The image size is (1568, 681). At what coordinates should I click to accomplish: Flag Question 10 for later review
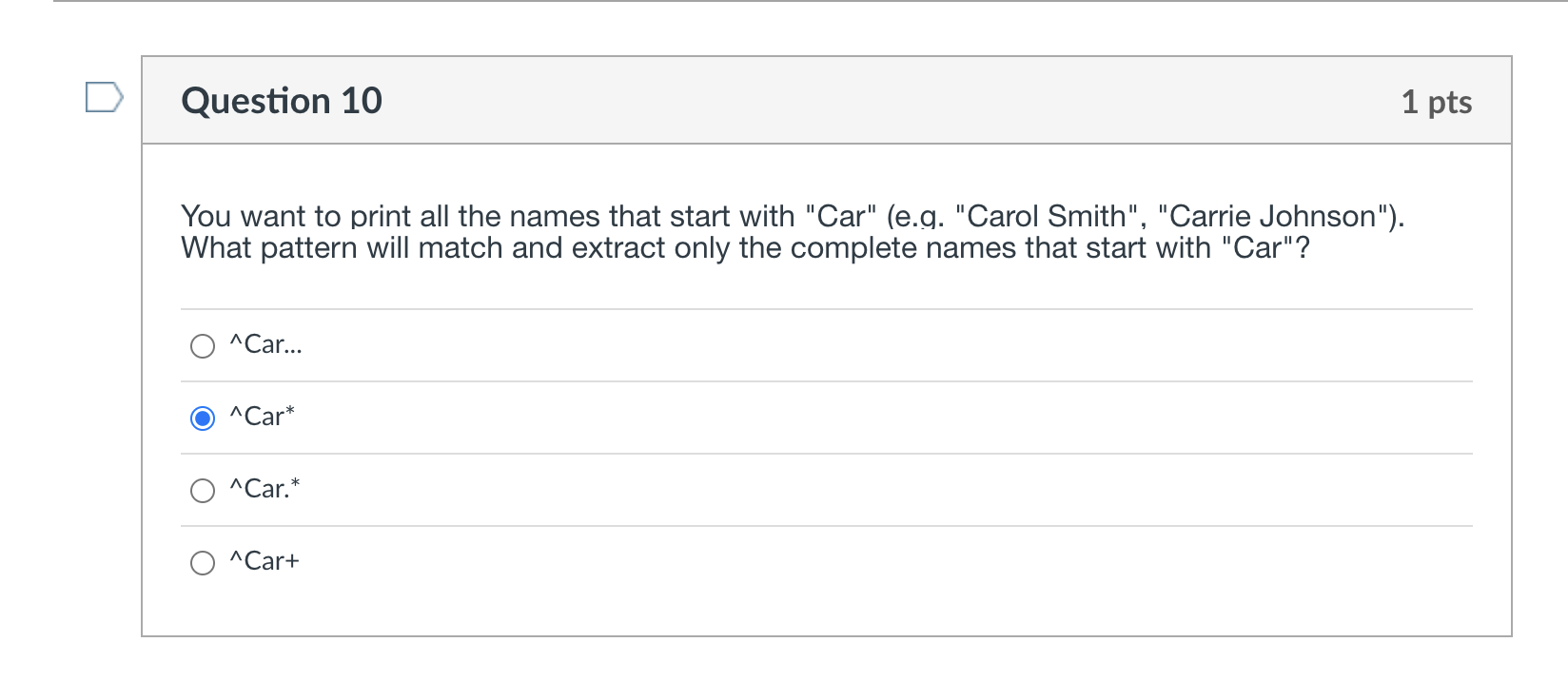(x=104, y=97)
